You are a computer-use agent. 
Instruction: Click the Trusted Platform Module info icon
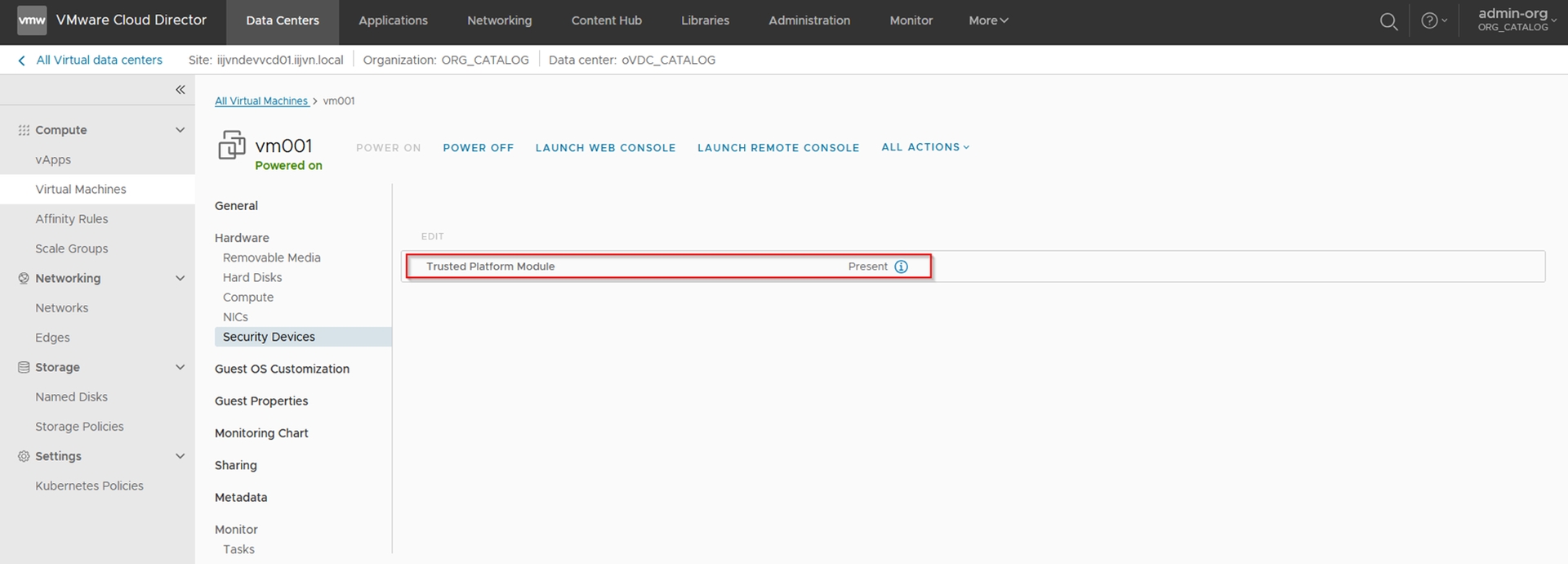pos(901,266)
